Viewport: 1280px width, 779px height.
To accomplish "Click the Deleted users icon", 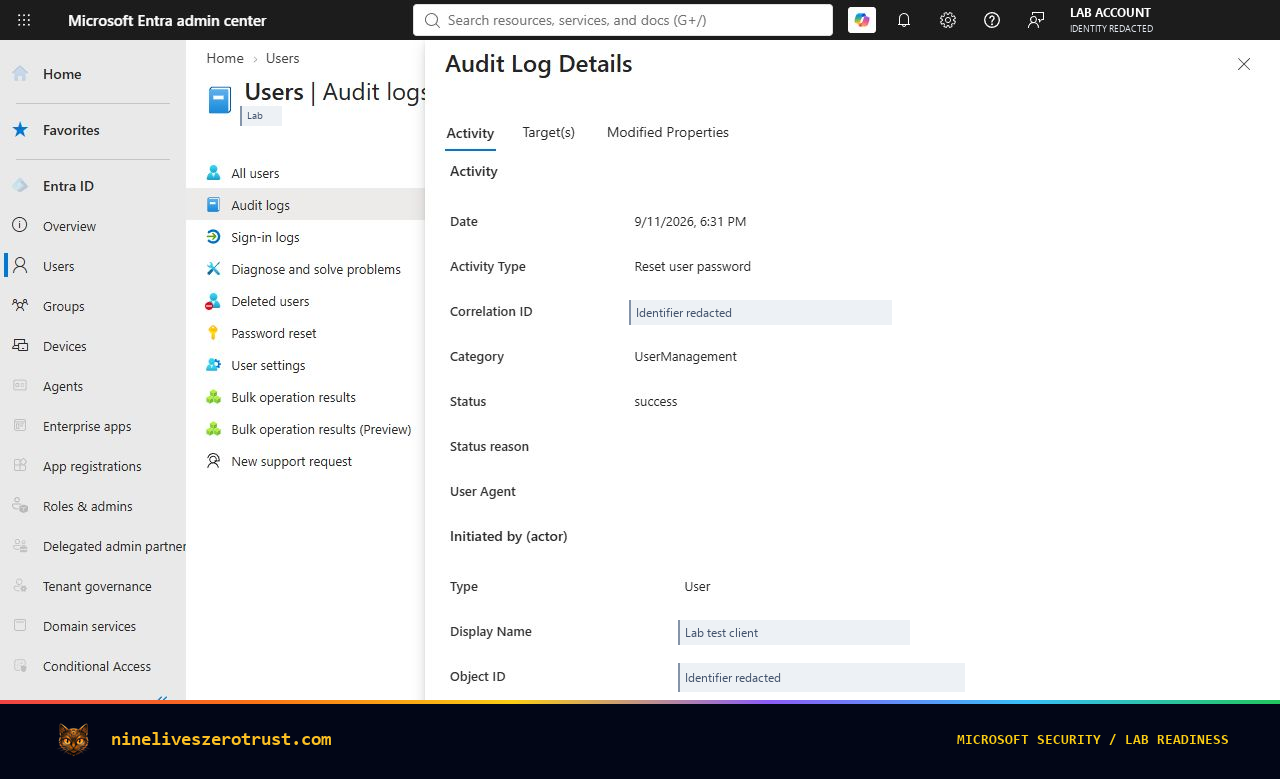I will (x=213, y=301).
